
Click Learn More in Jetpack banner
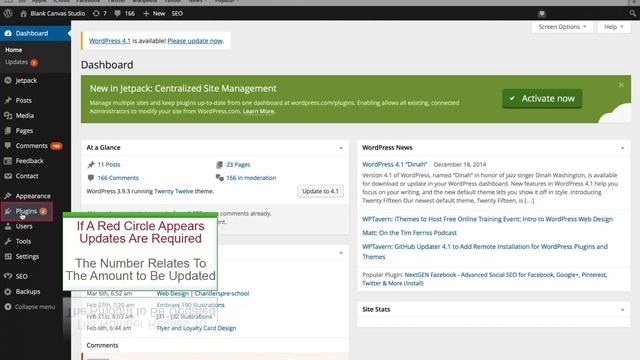tap(258, 111)
